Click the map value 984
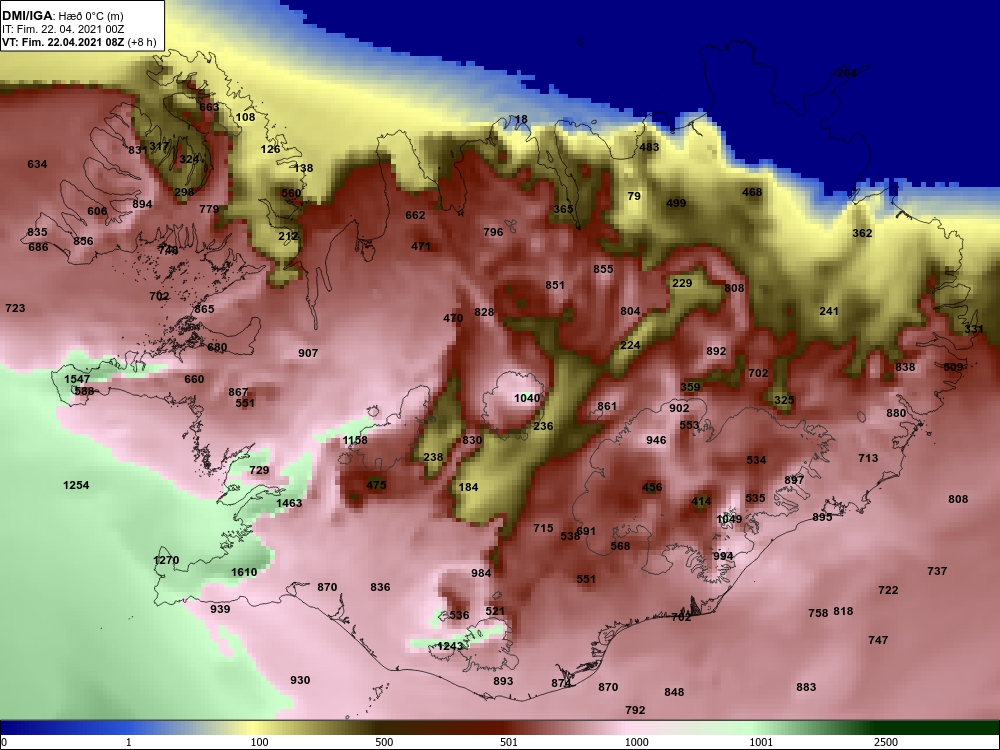Image resolution: width=1000 pixels, height=750 pixels. tap(481, 573)
